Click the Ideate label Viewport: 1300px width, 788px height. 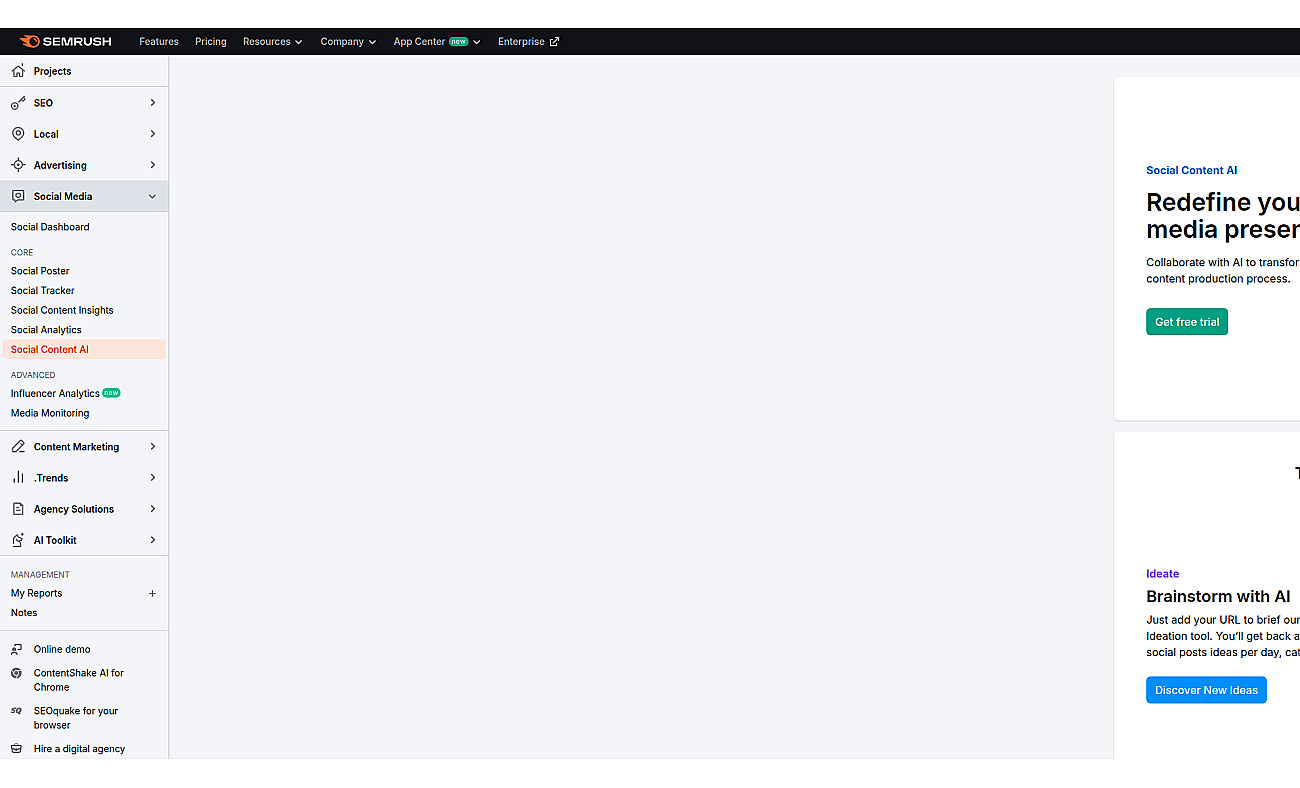(x=1163, y=574)
